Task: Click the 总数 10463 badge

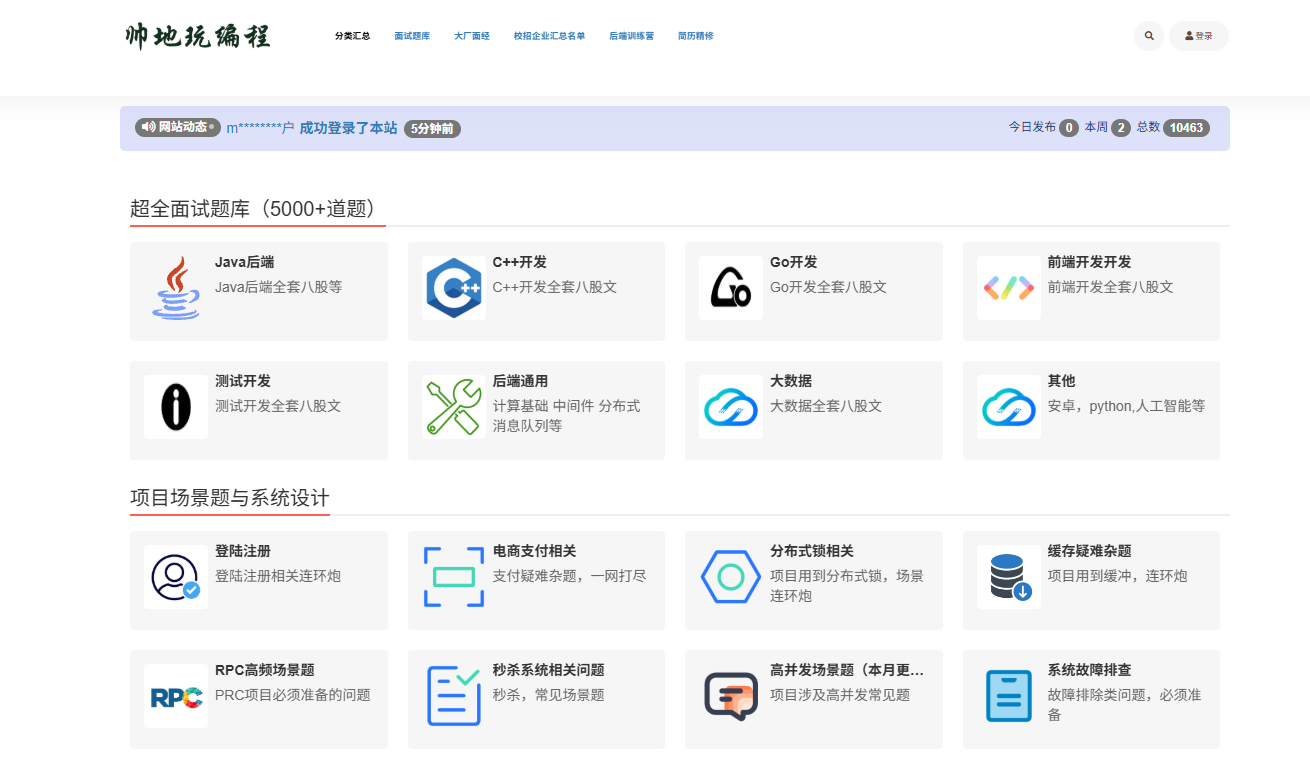Action: click(1186, 128)
